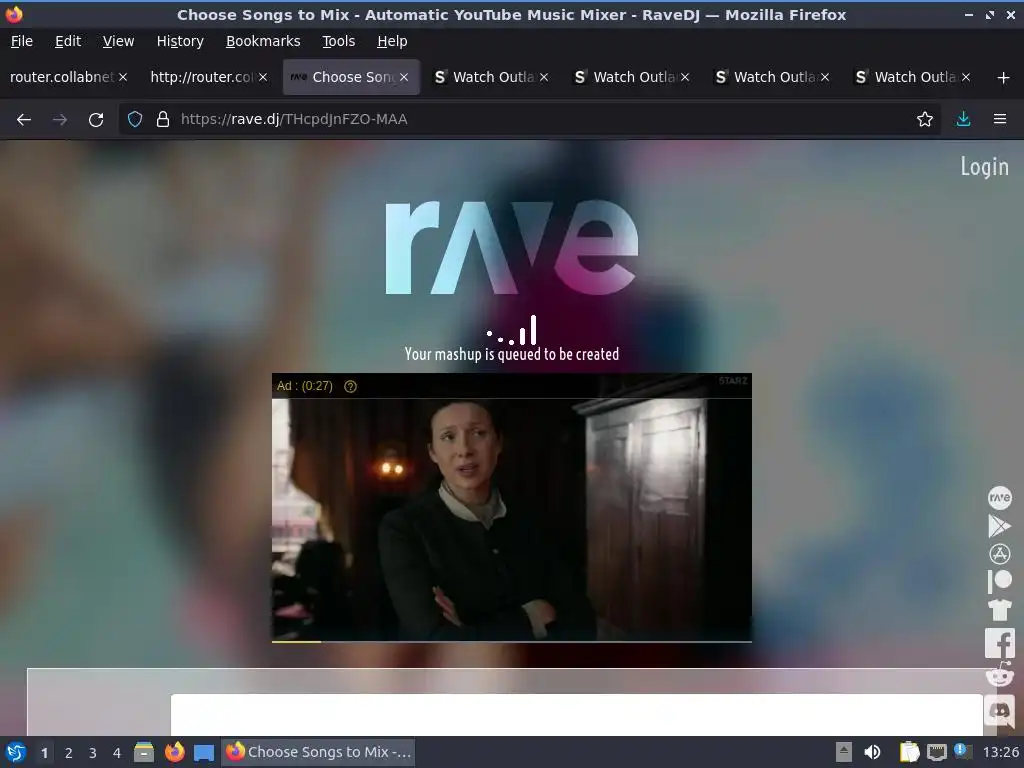
Task: Open the Help menu
Action: tap(392, 41)
